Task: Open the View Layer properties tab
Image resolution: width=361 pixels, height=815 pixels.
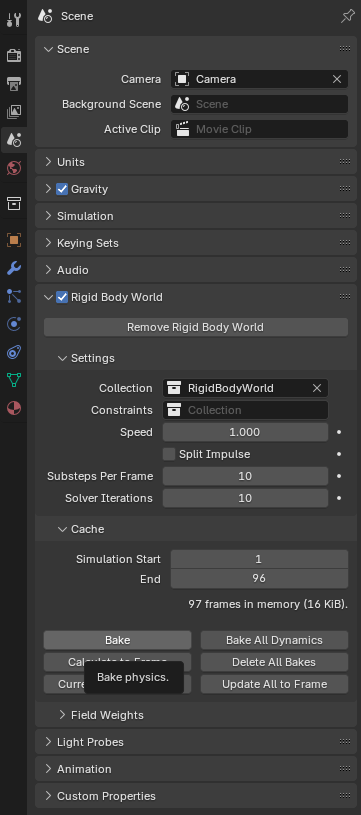Action: pos(14,111)
